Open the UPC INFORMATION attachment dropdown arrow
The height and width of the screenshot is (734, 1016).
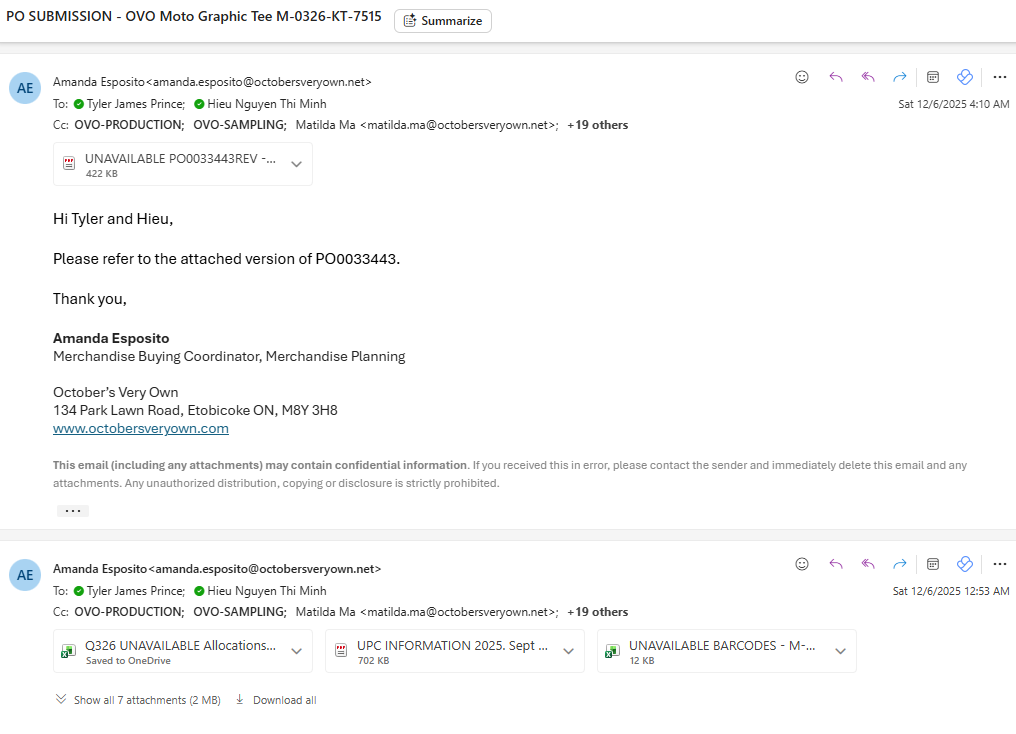tap(568, 652)
